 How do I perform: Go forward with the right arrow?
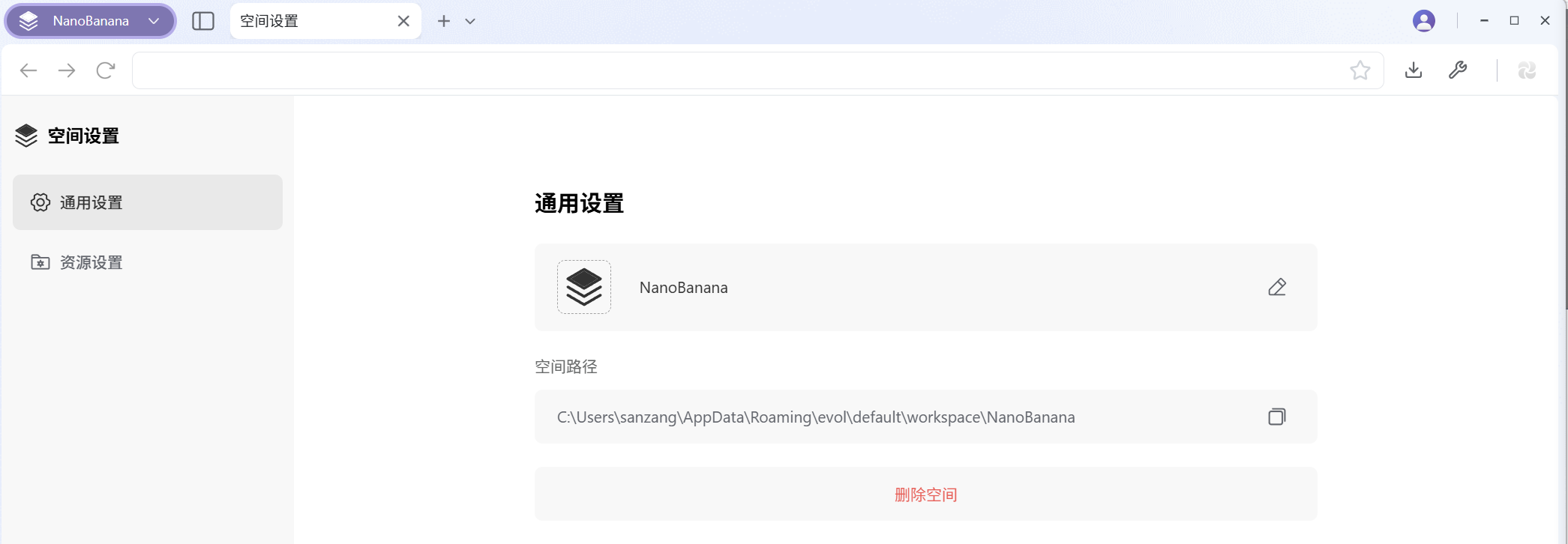pyautogui.click(x=67, y=70)
